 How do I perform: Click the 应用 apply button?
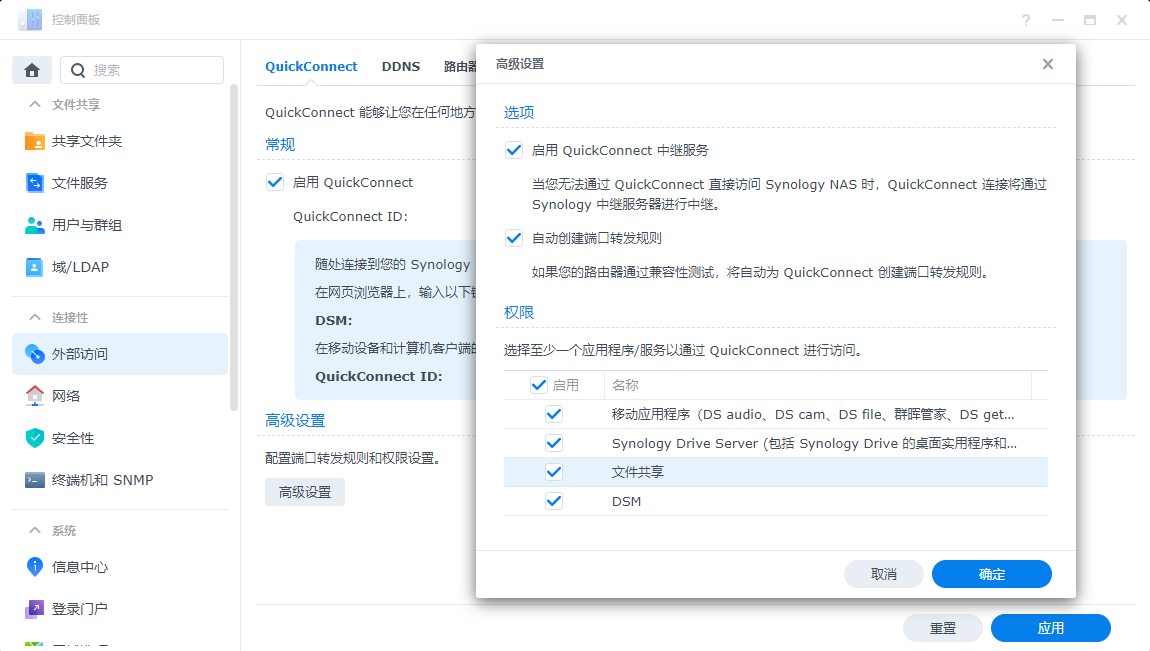[1050, 628]
